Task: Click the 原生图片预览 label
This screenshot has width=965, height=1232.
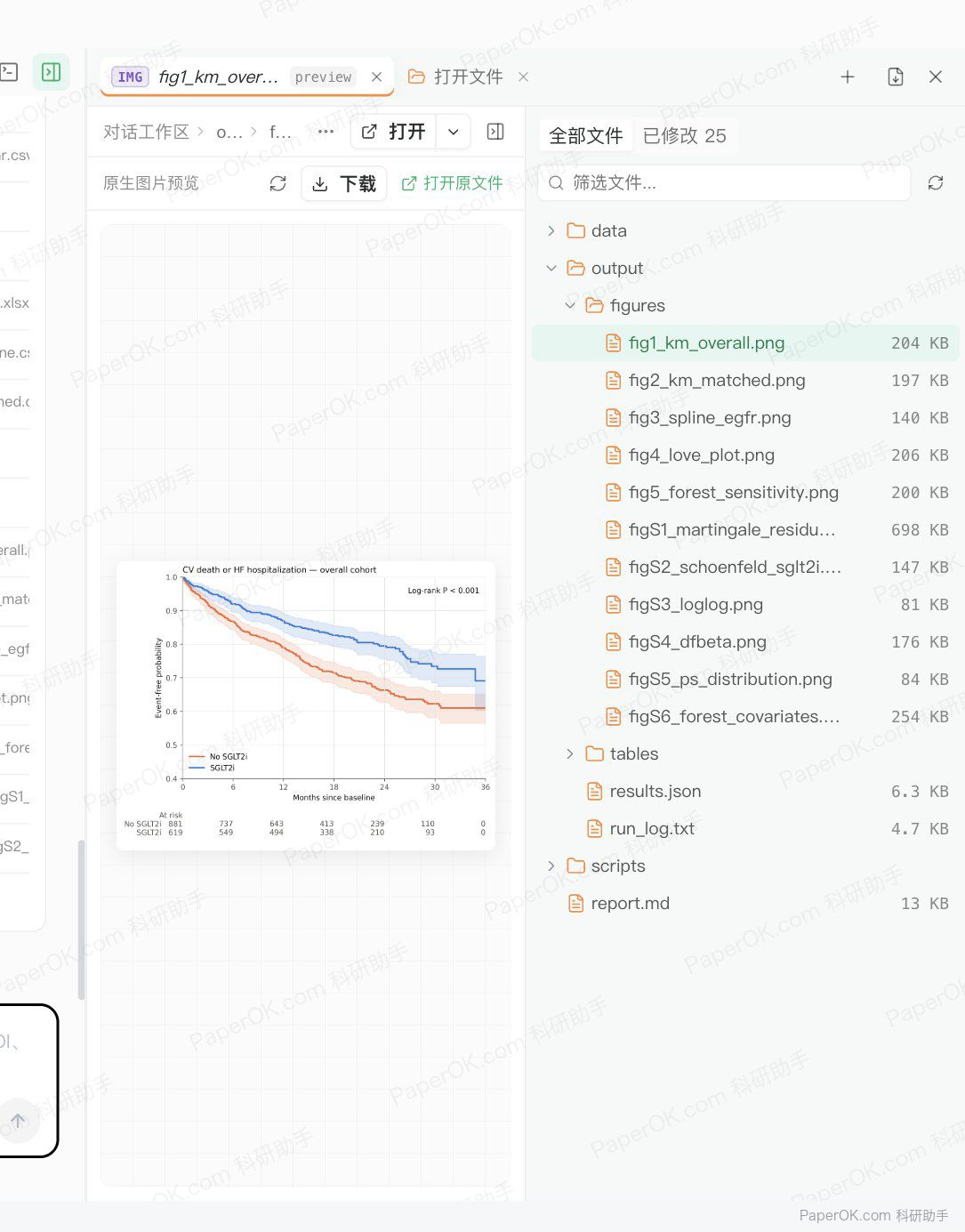Action: click(151, 183)
